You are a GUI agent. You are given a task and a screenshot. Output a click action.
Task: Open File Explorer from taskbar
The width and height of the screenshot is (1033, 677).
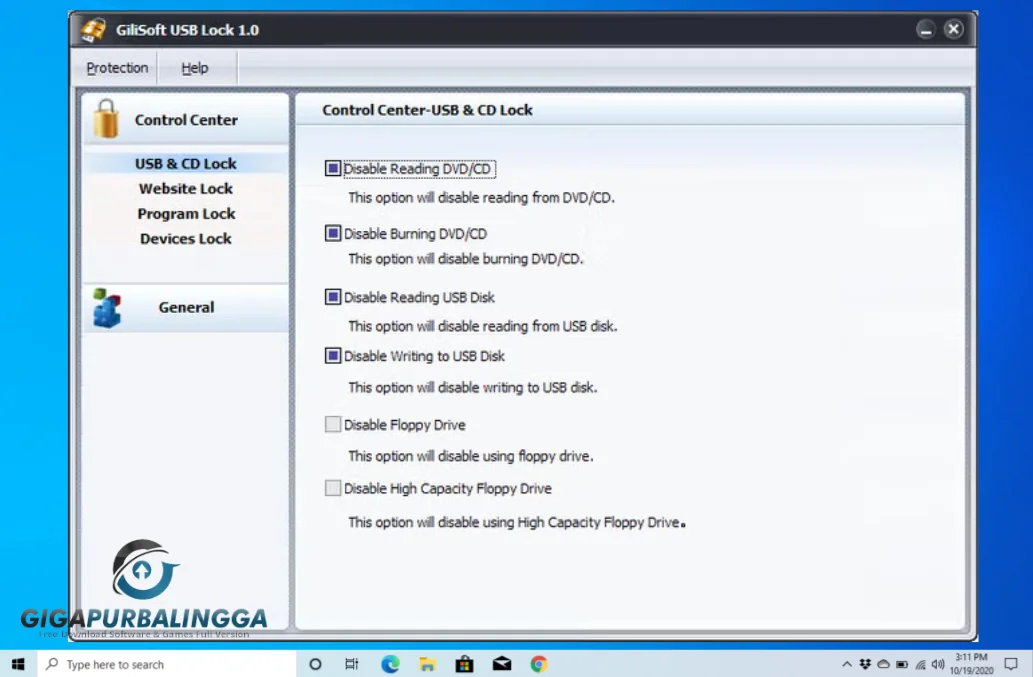click(427, 664)
